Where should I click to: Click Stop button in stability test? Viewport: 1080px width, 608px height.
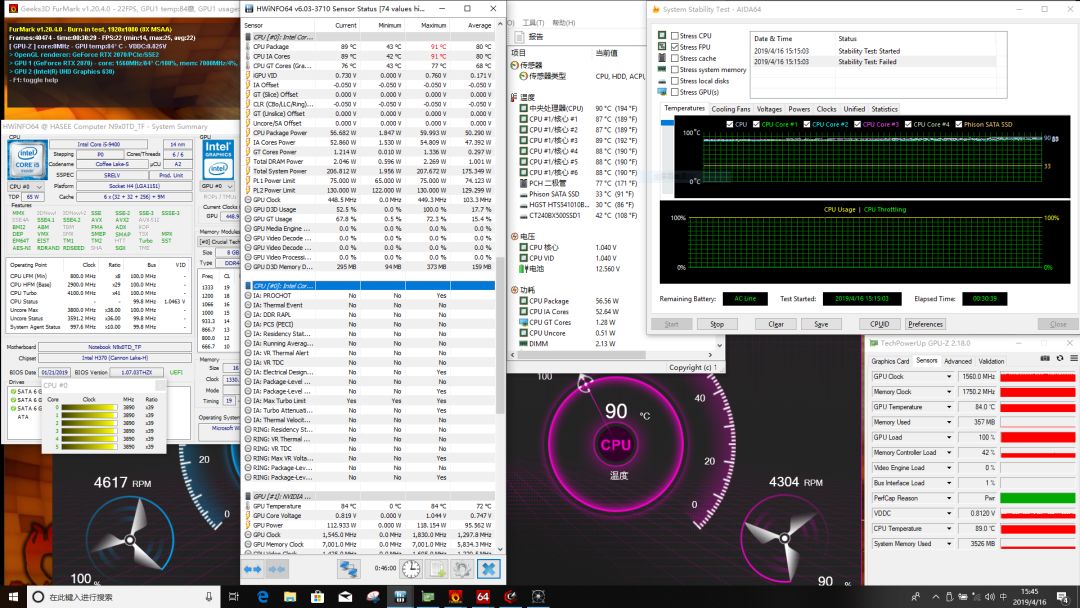click(x=717, y=324)
